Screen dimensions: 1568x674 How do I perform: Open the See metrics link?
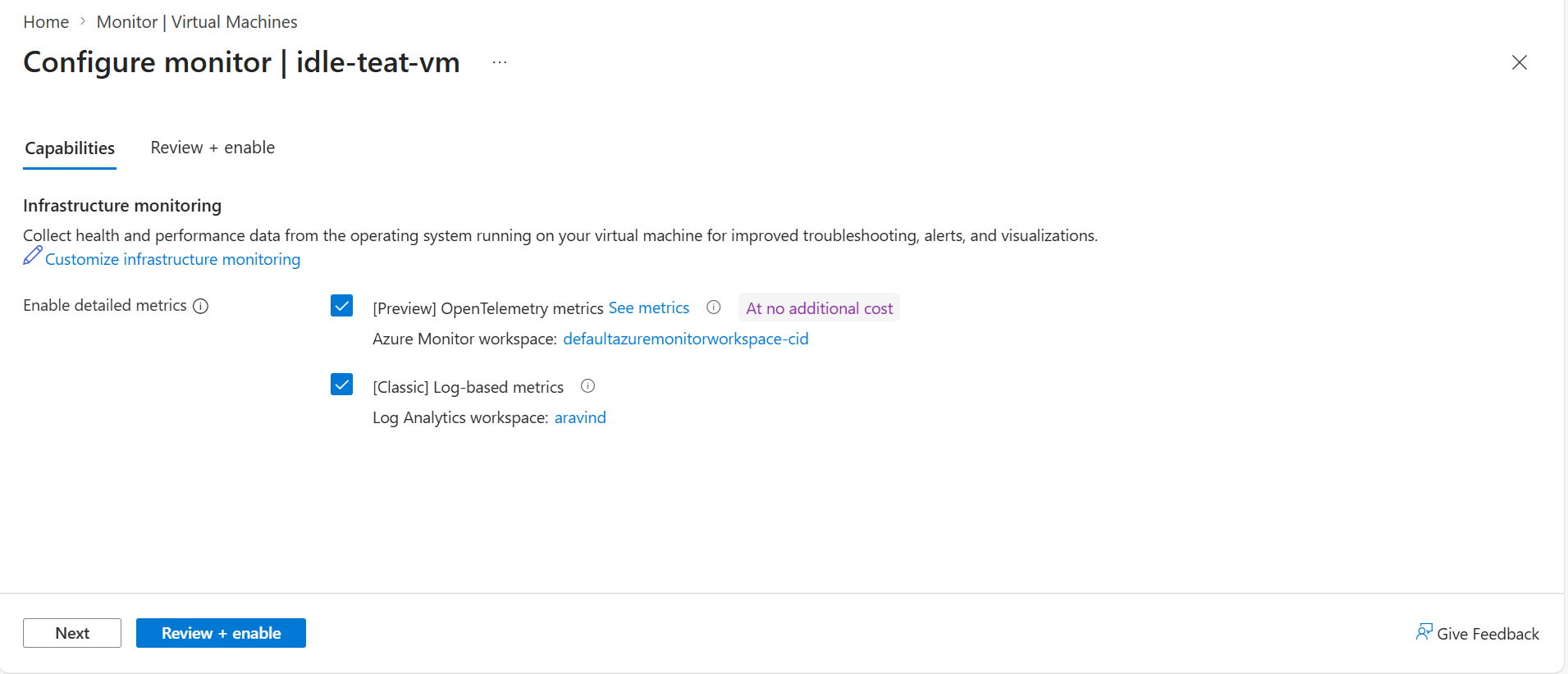649,307
